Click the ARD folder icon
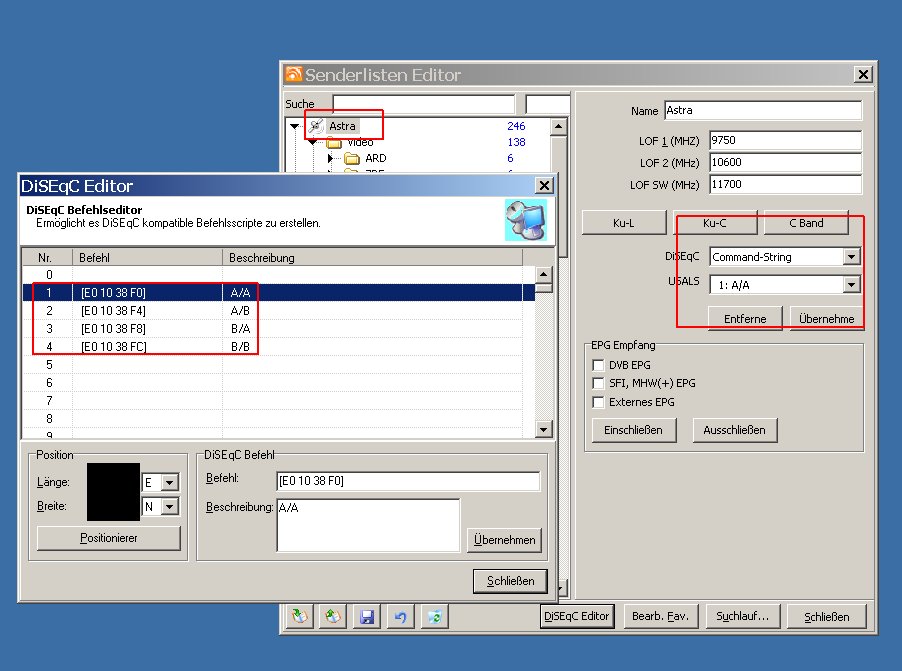The height and width of the screenshot is (671, 902). point(351,158)
